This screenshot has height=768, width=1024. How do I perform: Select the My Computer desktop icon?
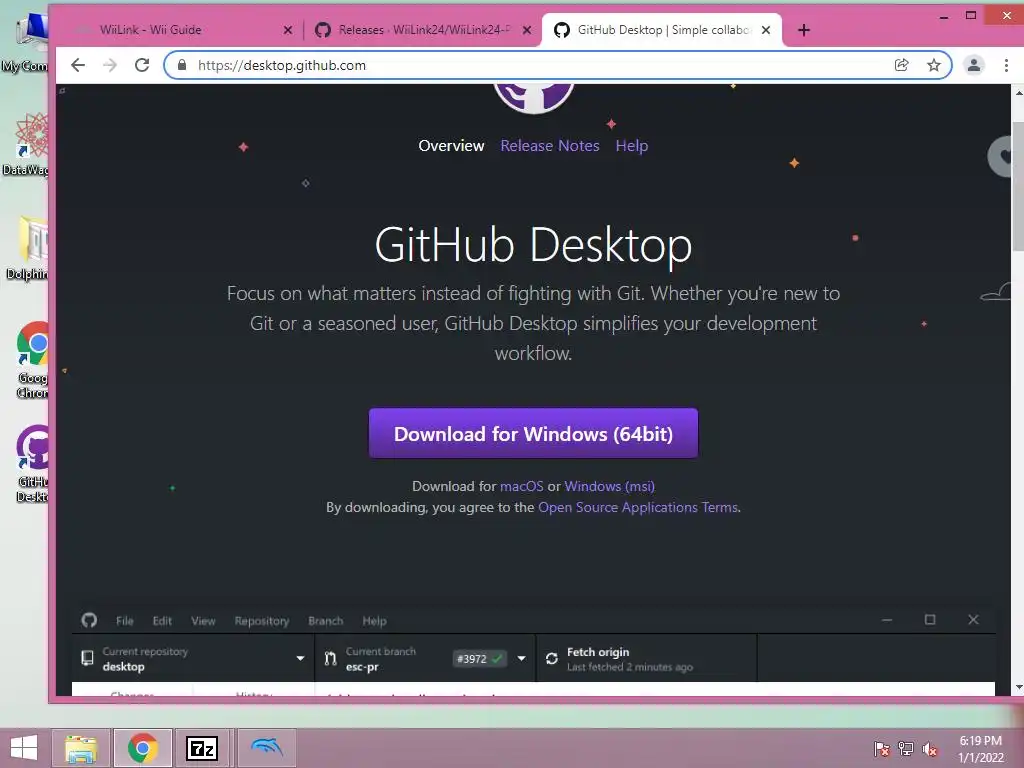[x=25, y=42]
